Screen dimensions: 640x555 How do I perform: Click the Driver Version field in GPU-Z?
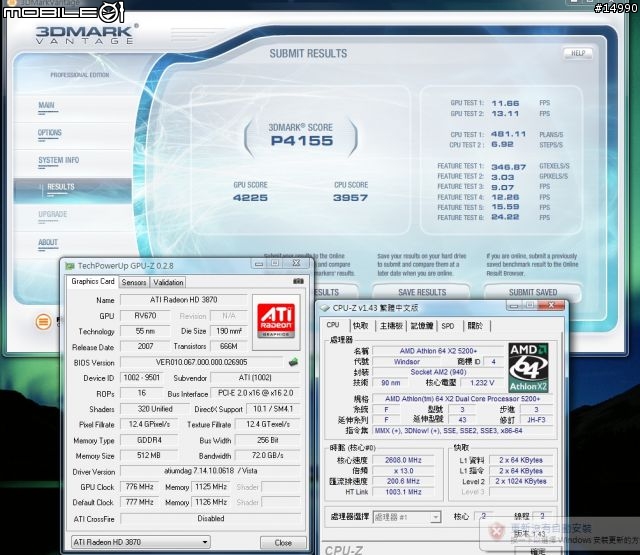coord(211,471)
